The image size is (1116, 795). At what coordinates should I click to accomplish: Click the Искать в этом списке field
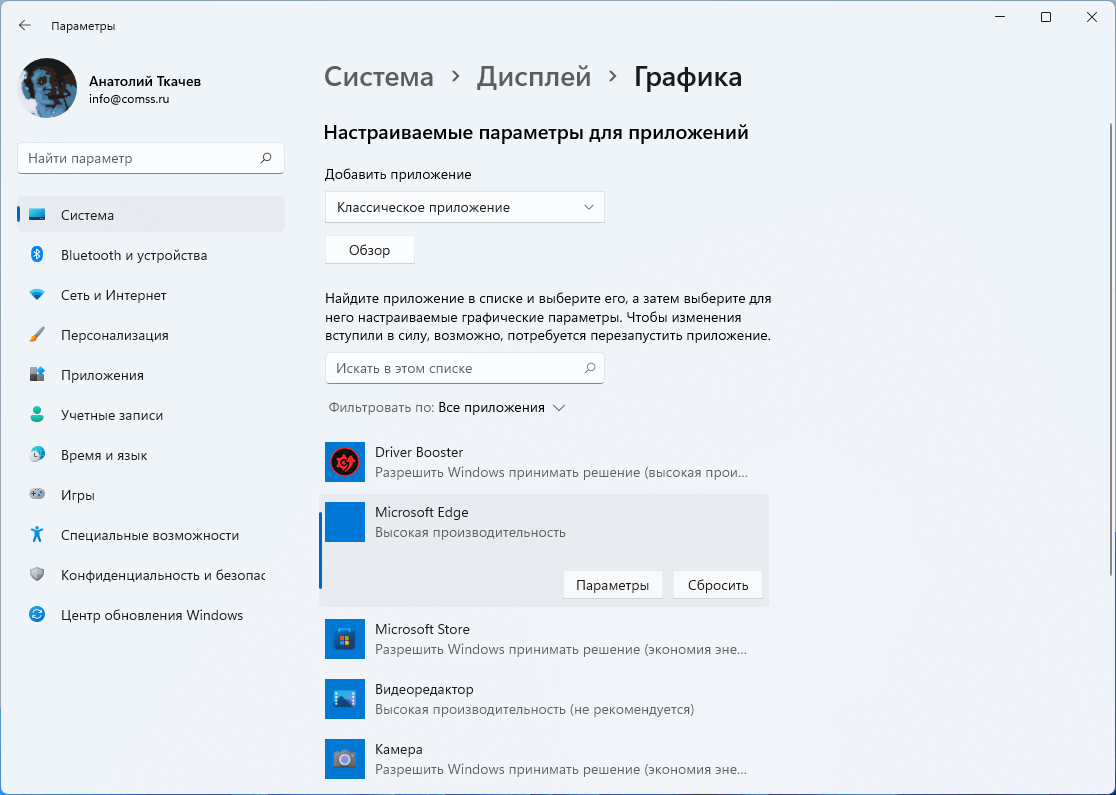tap(465, 368)
